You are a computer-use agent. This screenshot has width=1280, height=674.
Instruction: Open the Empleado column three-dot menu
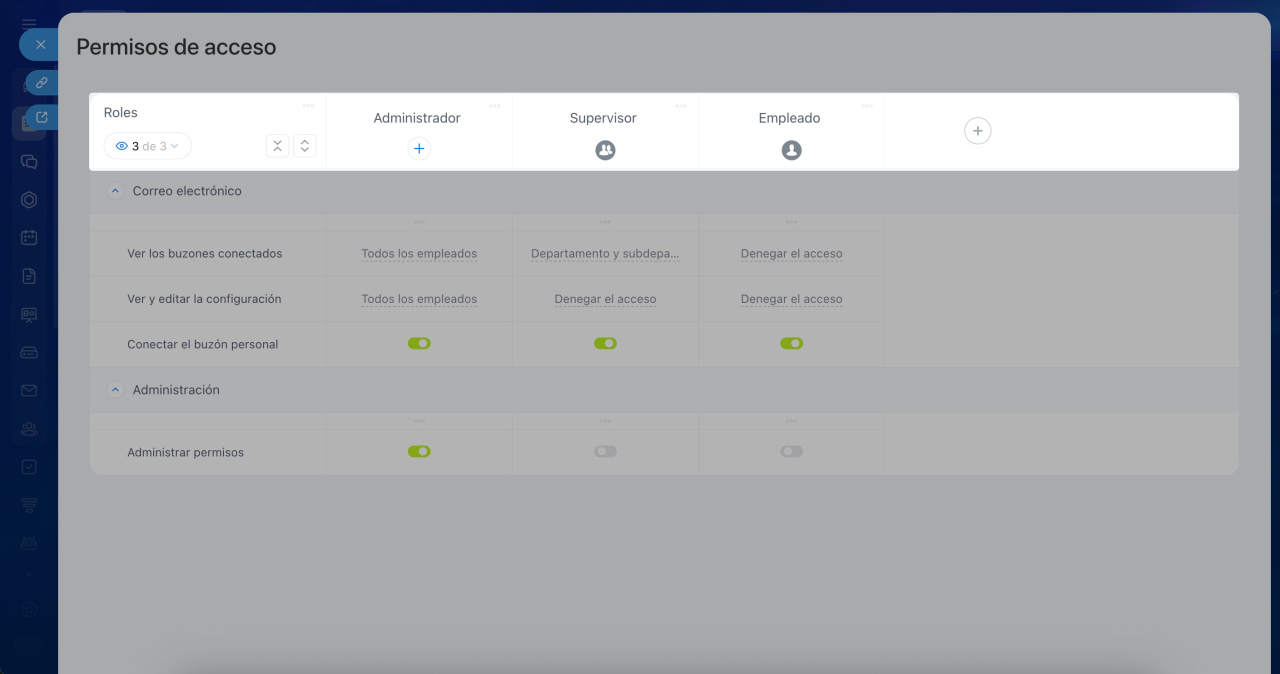click(x=867, y=105)
